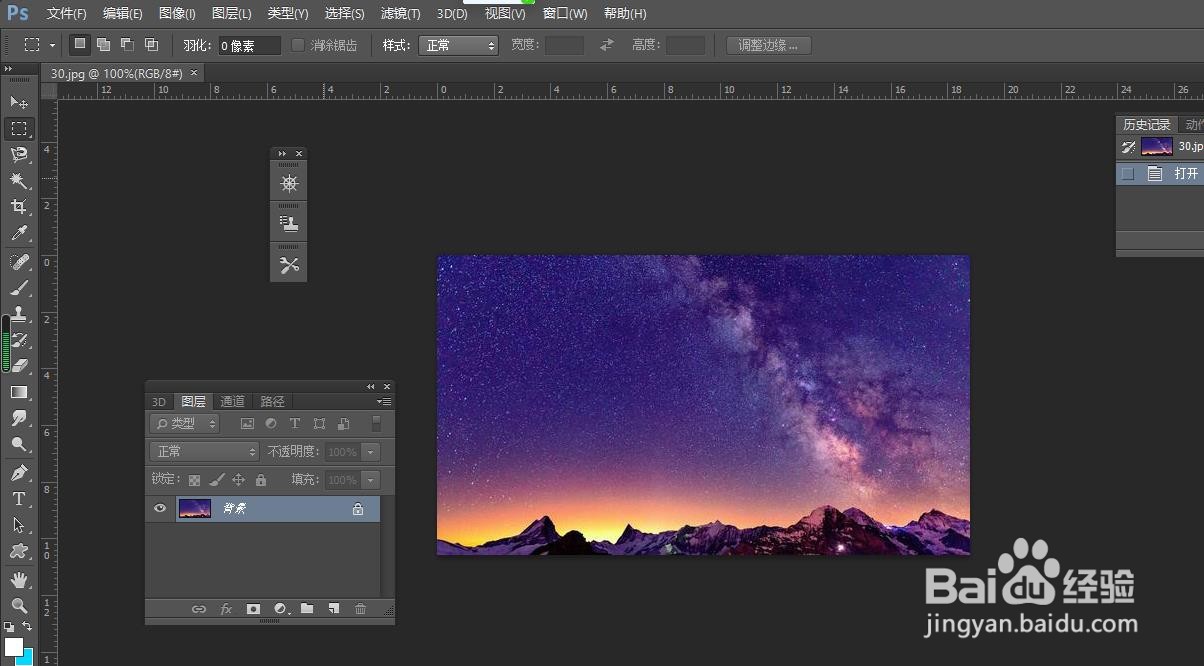Select the Dodge tool
The width and height of the screenshot is (1204, 666).
coord(19,444)
